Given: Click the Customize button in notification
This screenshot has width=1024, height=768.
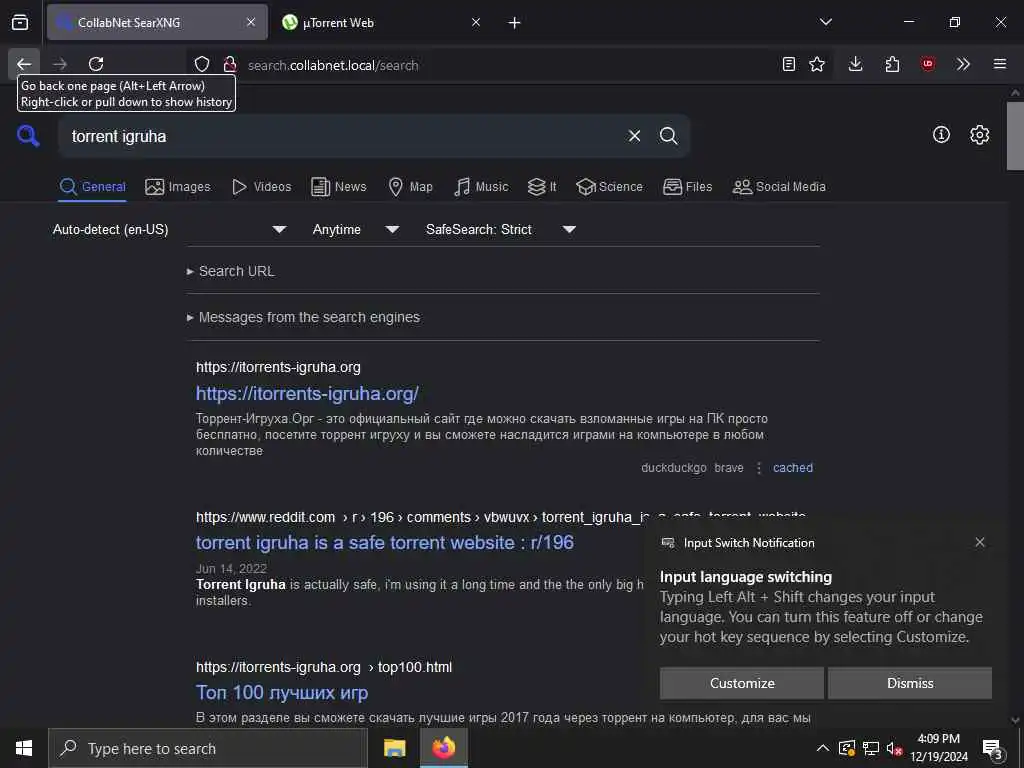Looking at the screenshot, I should (742, 683).
